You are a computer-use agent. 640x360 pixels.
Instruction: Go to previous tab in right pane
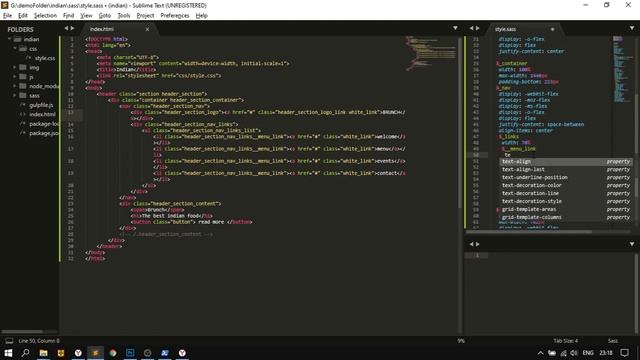(x=471, y=28)
